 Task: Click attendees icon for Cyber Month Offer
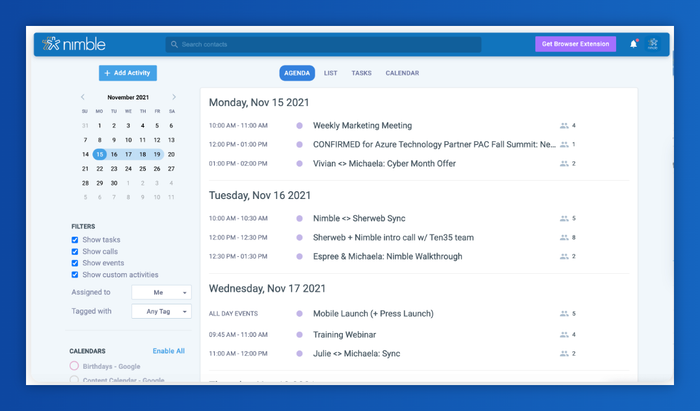(564, 164)
